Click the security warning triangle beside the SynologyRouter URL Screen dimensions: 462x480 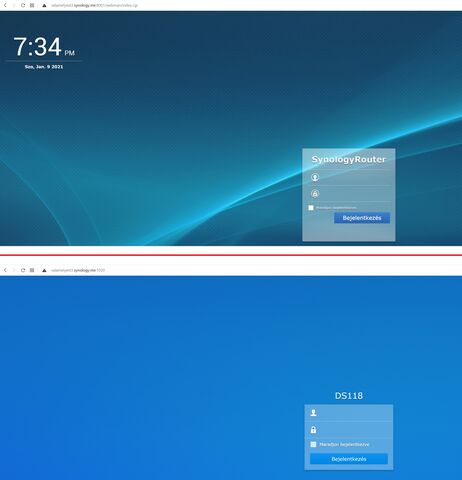(44, 5)
